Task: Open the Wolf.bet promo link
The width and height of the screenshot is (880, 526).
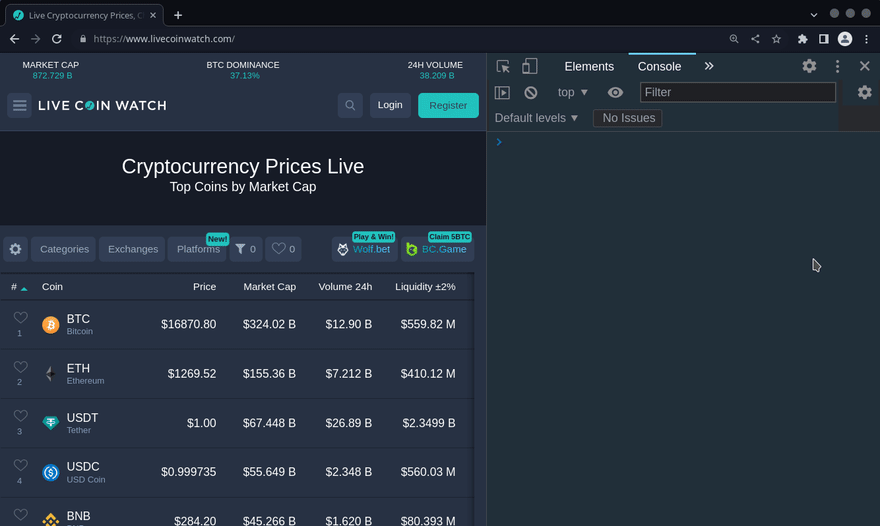Action: click(x=365, y=249)
